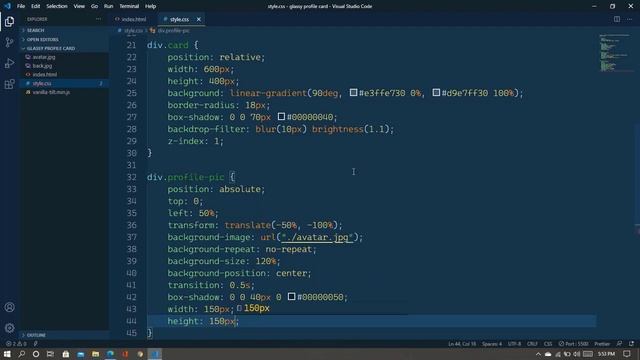
Task: Open the Manage gear icon
Action: [x=9, y=328]
